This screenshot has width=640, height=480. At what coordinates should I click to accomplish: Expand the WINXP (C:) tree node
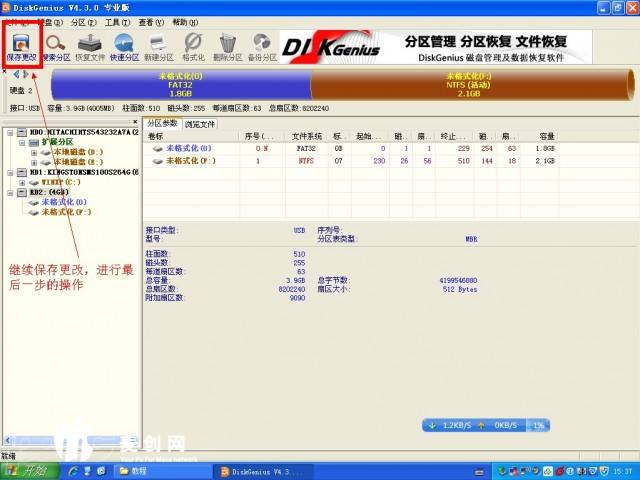[x=21, y=181]
